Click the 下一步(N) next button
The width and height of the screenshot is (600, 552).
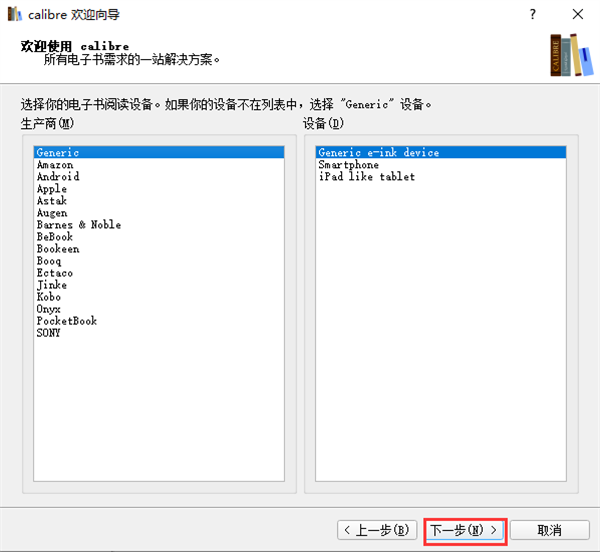click(465, 530)
